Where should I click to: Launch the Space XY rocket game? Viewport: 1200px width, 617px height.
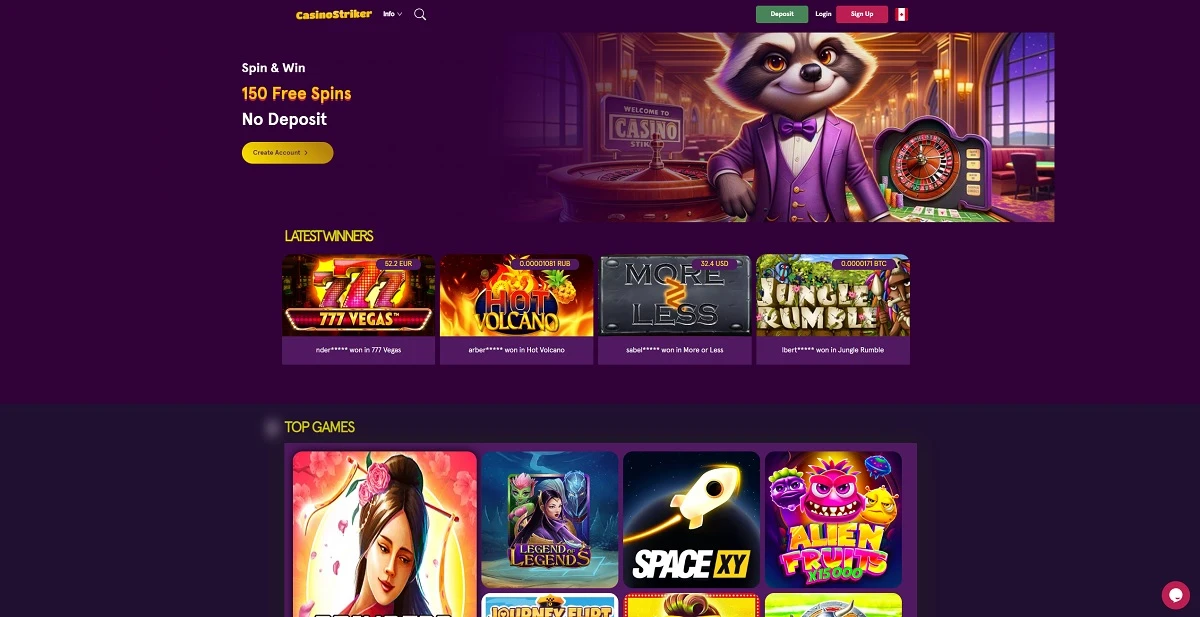coord(691,520)
